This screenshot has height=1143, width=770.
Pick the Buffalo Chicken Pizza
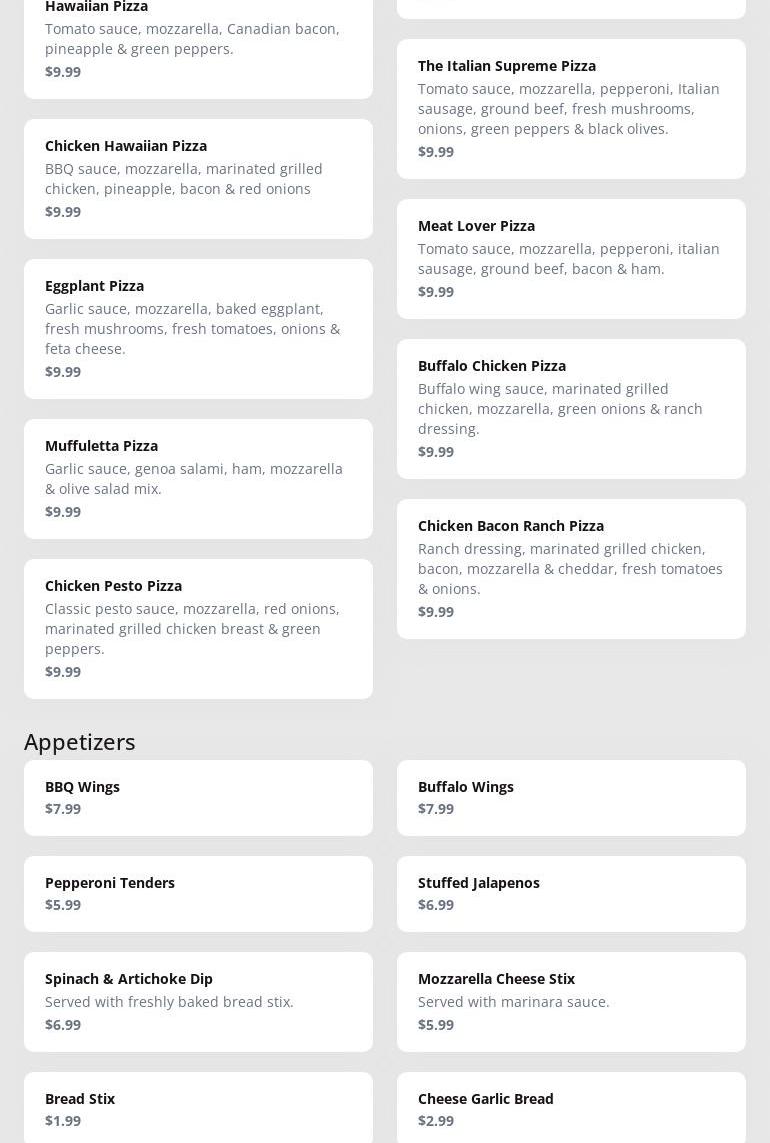tap(571, 408)
